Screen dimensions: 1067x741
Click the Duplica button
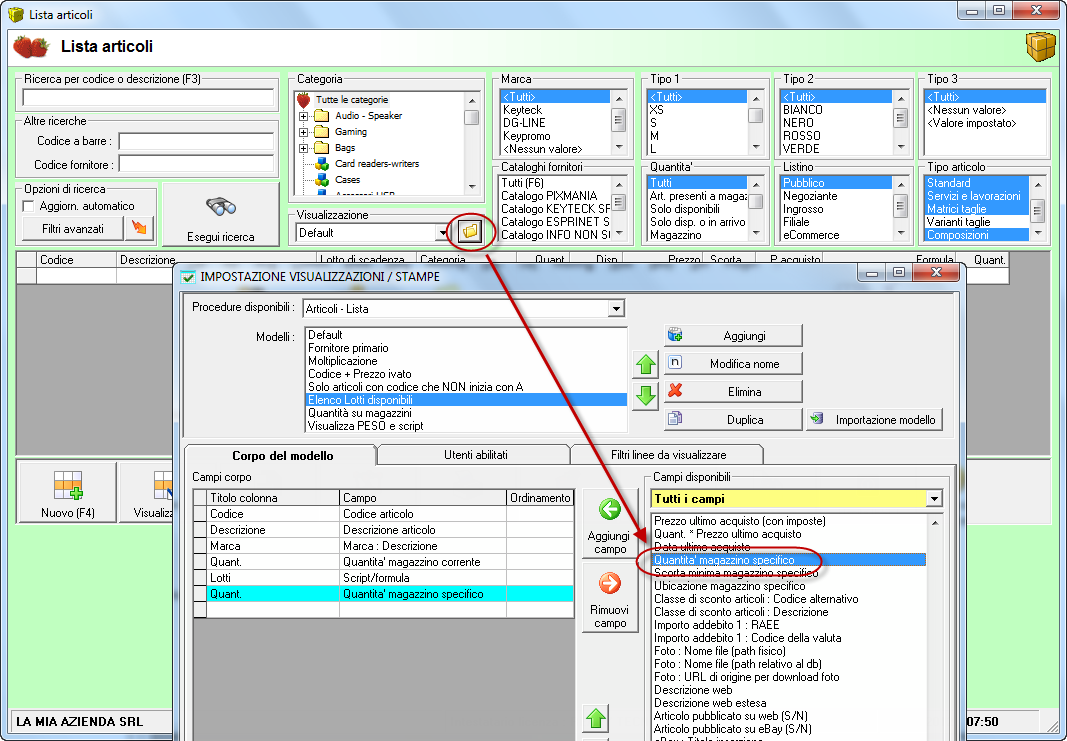(x=733, y=419)
